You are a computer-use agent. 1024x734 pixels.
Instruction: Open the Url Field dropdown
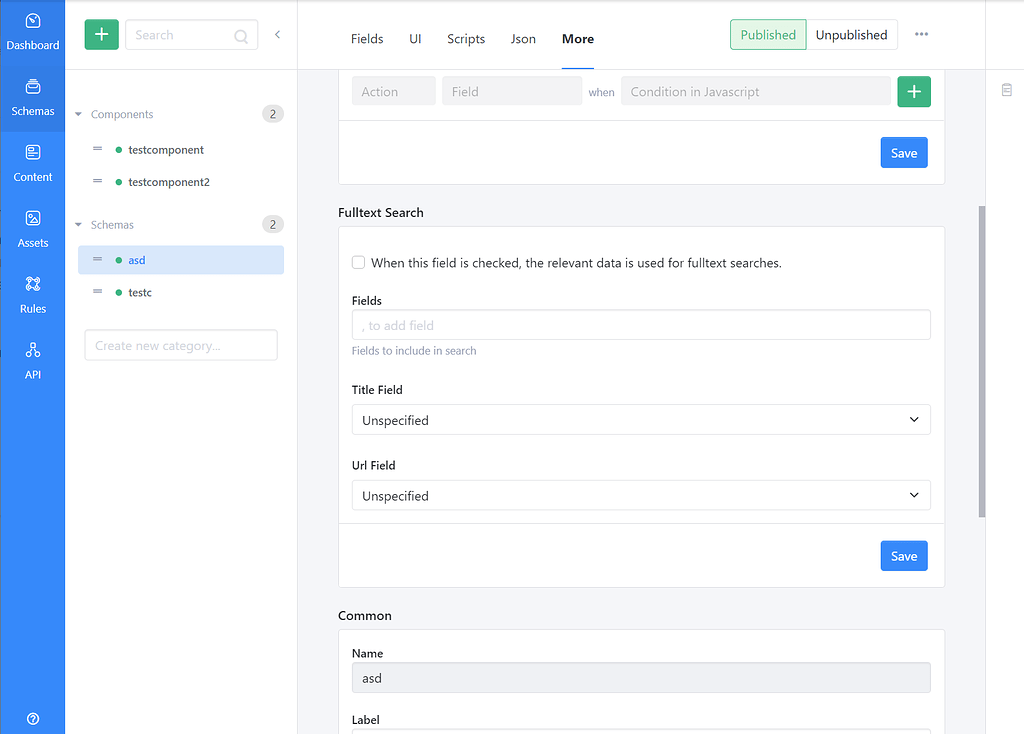[x=640, y=495]
